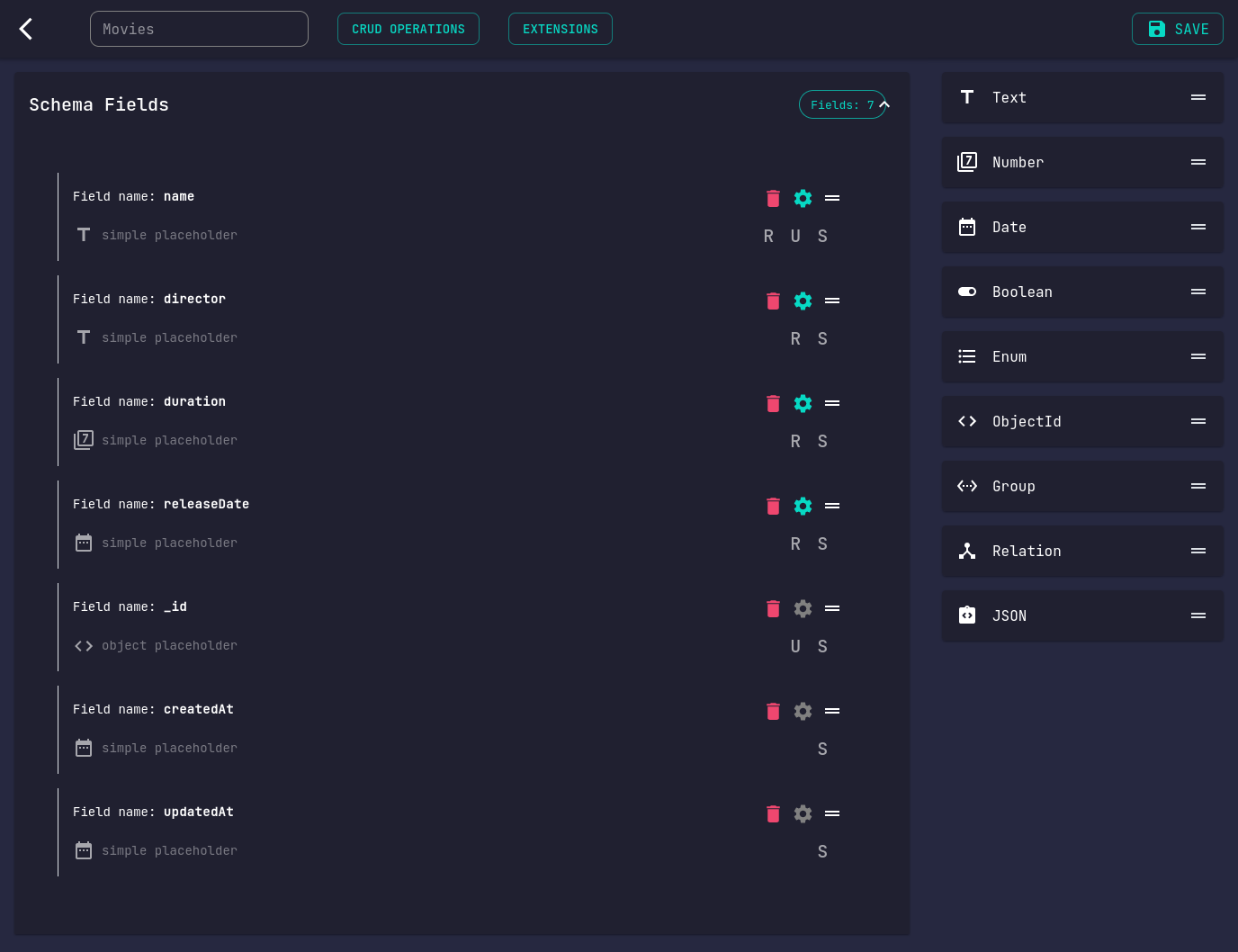Collapse the Fields: 7 chevron

(x=884, y=104)
